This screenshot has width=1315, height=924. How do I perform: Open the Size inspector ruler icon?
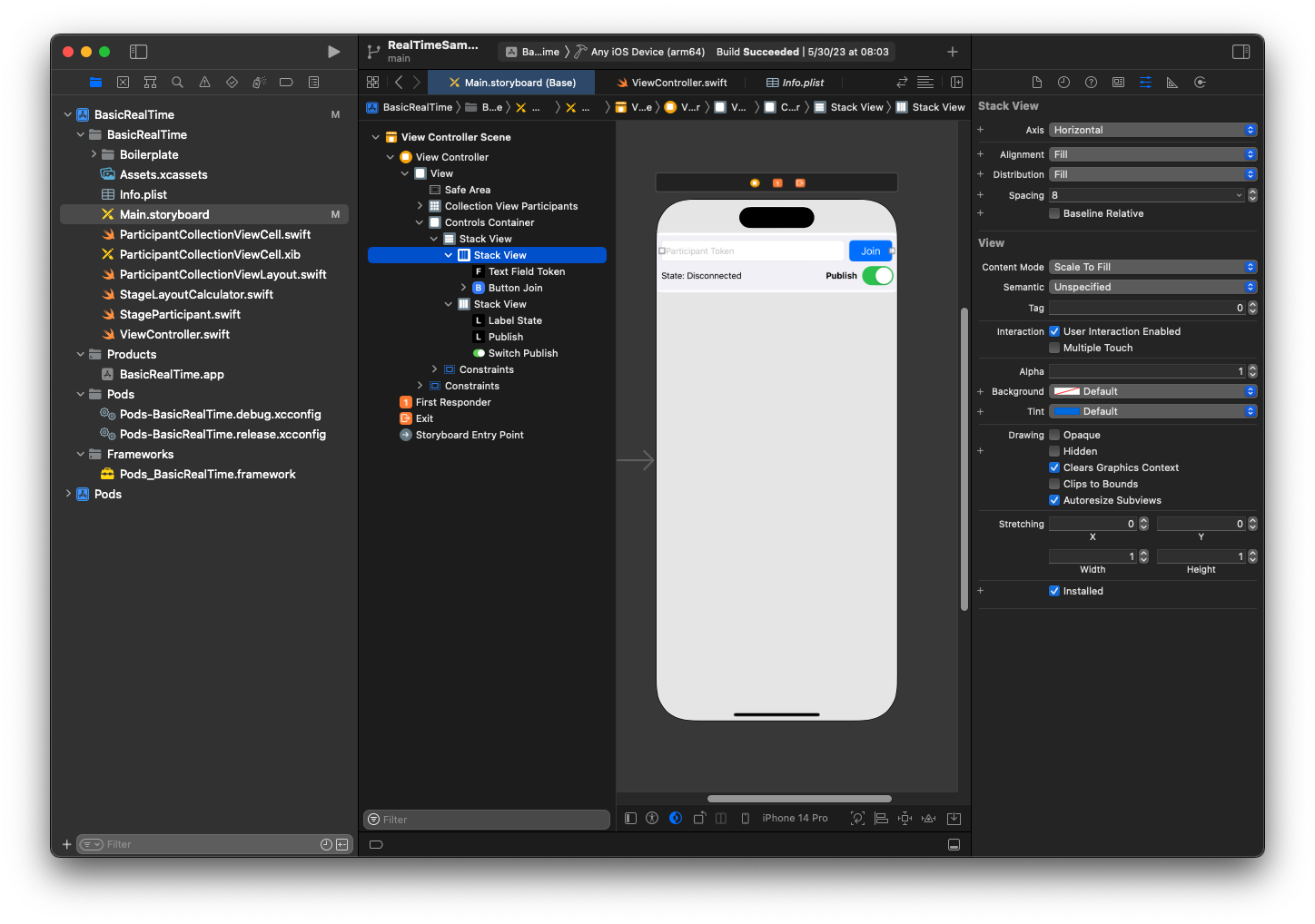point(1172,82)
